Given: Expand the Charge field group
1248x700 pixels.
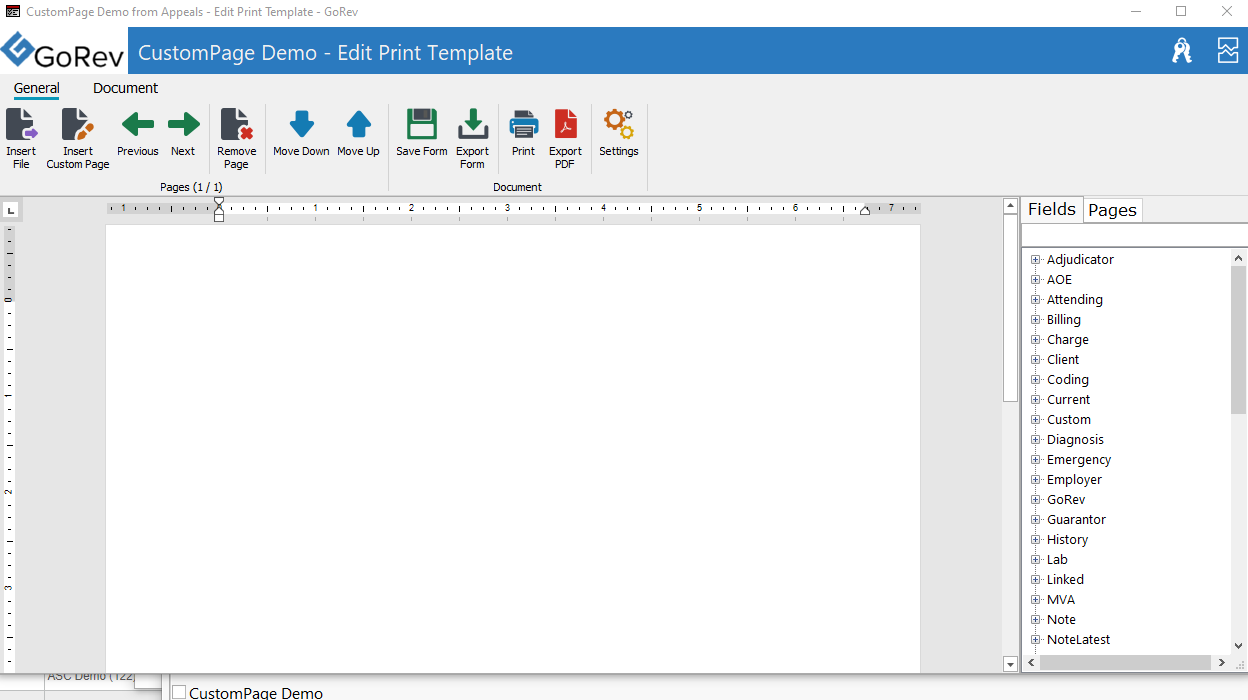Looking at the screenshot, I should pos(1036,340).
